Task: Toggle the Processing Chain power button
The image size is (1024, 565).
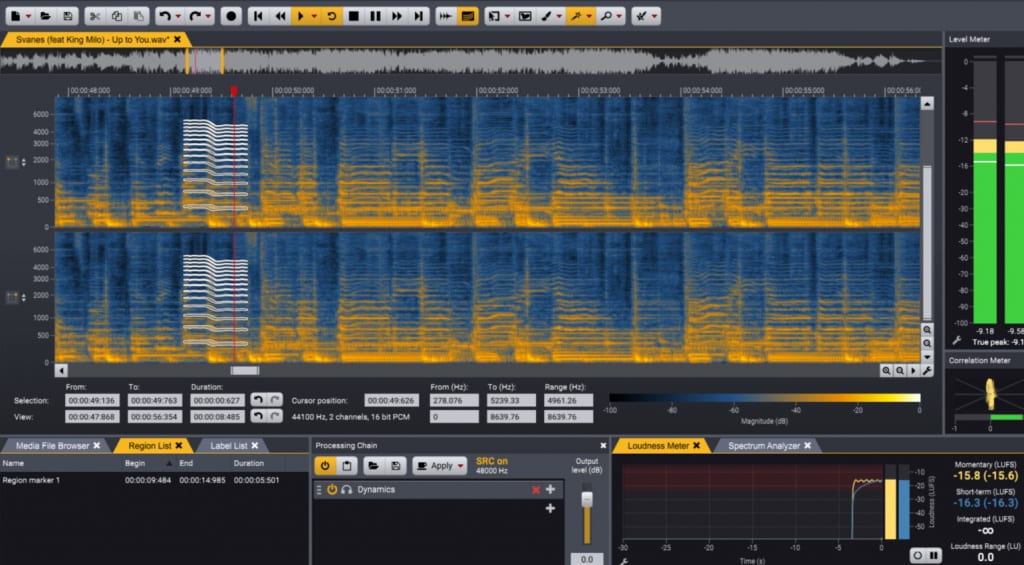Action: (x=324, y=466)
